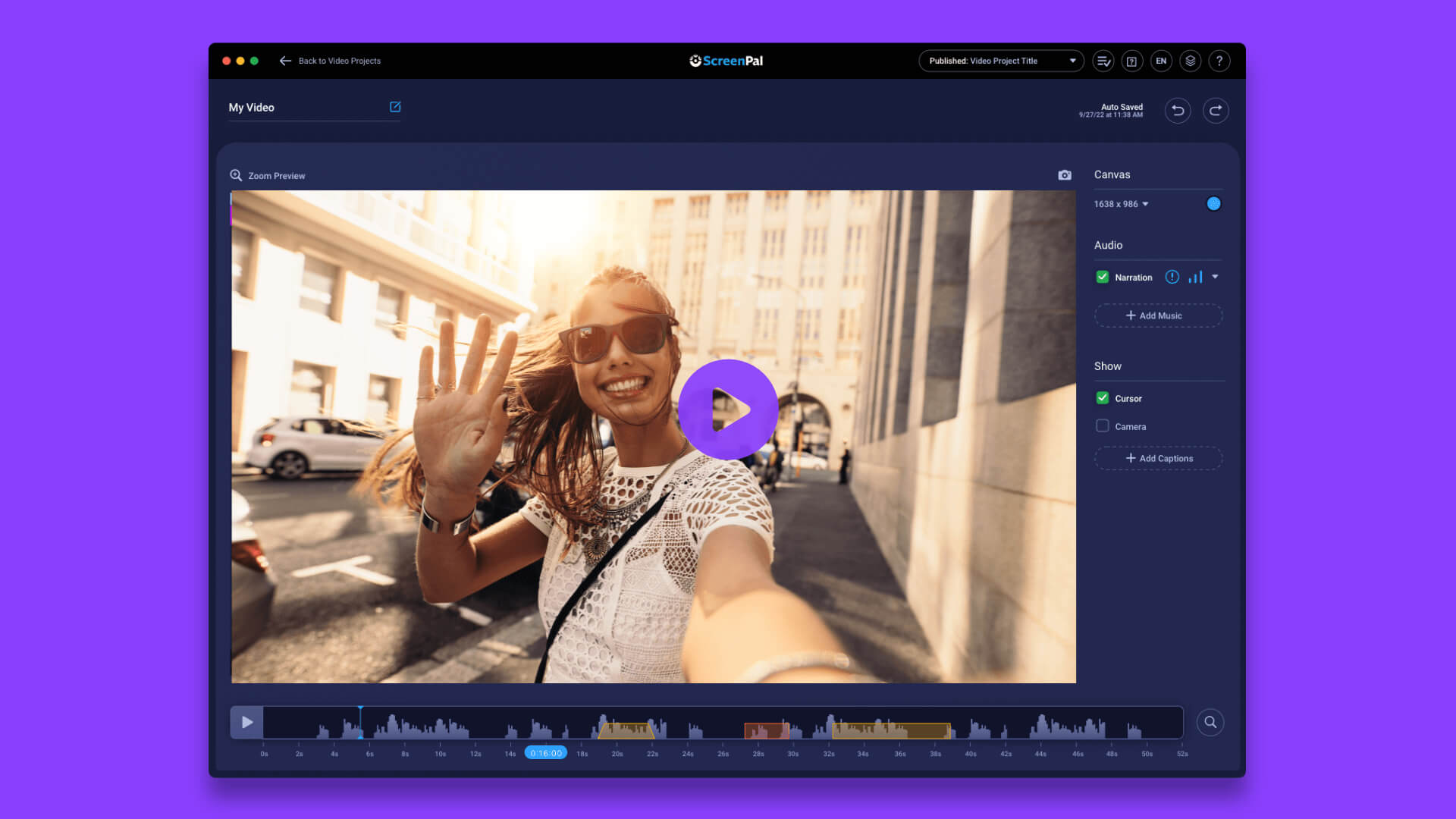The image size is (1456, 819).
Task: Select the EN language menu option
Action: click(x=1161, y=61)
